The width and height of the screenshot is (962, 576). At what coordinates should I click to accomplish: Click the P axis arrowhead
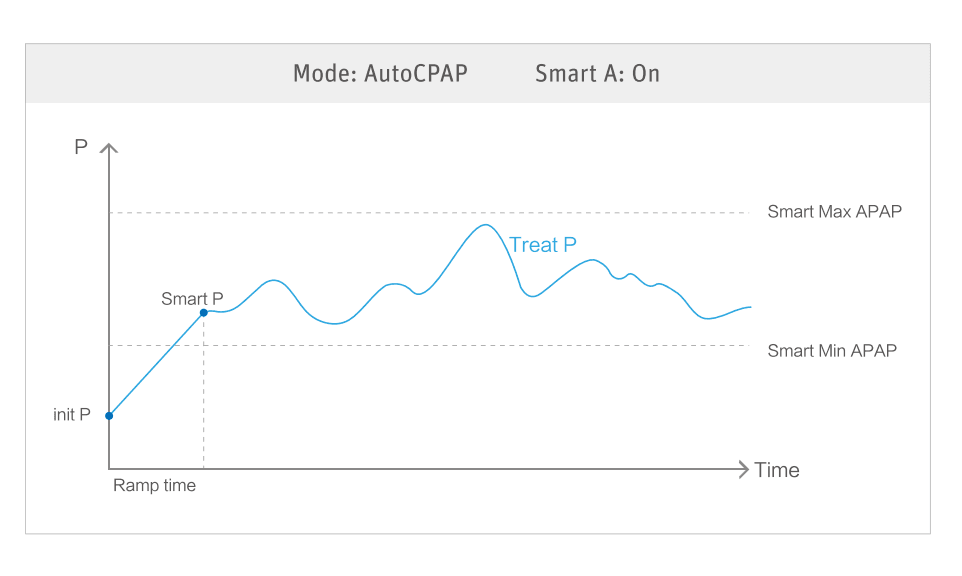click(109, 149)
